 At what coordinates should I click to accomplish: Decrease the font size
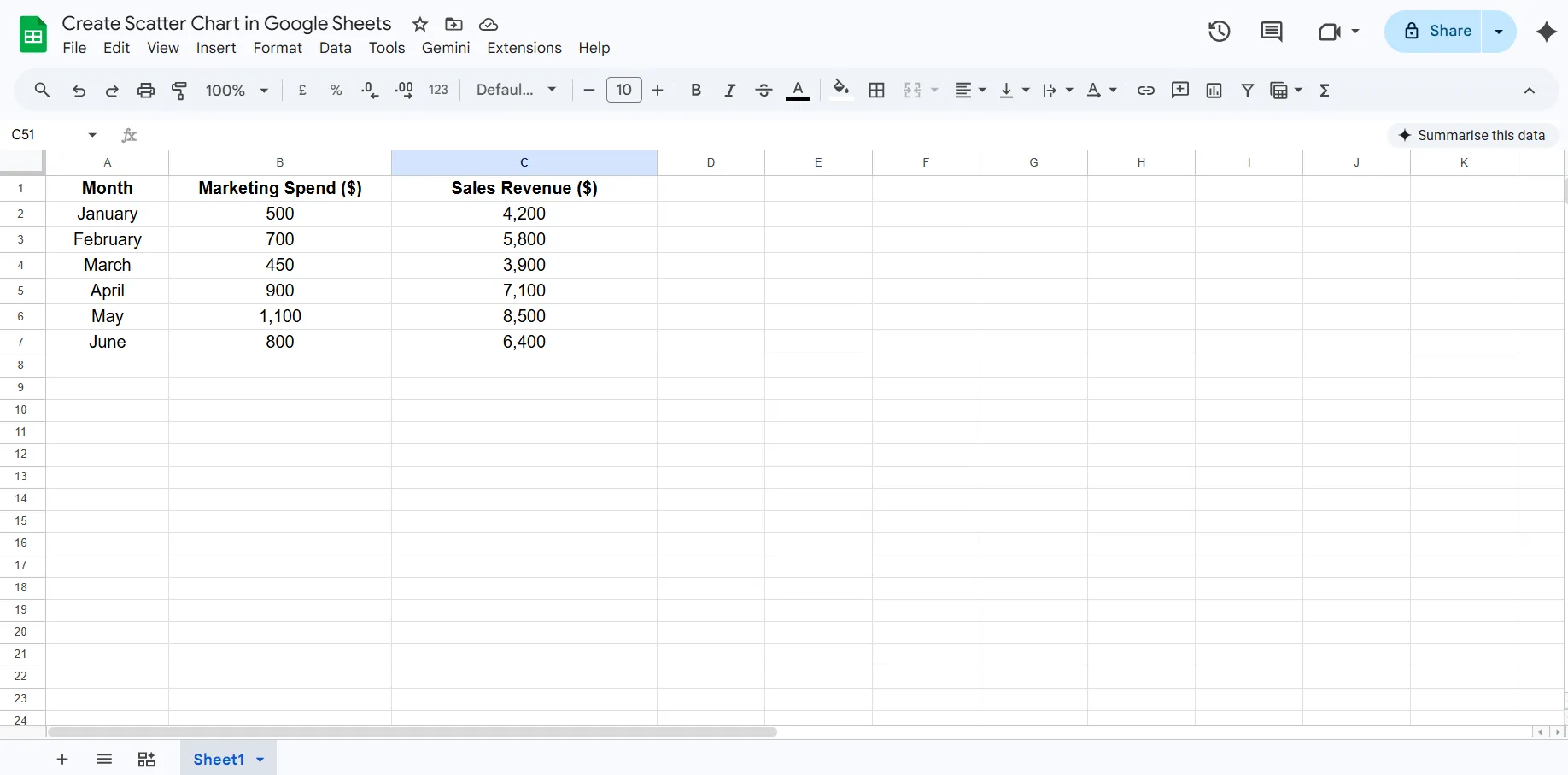click(588, 90)
